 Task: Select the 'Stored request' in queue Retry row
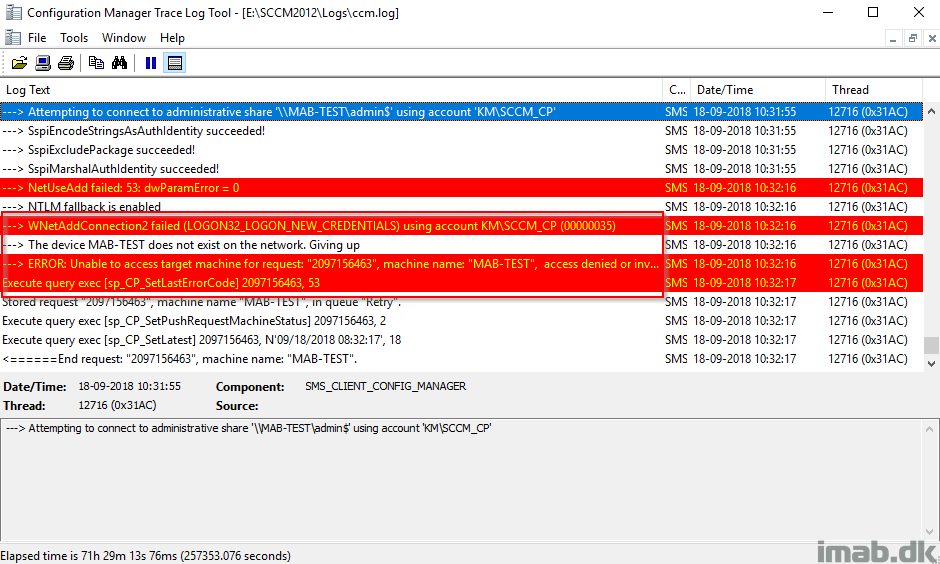[462, 302]
